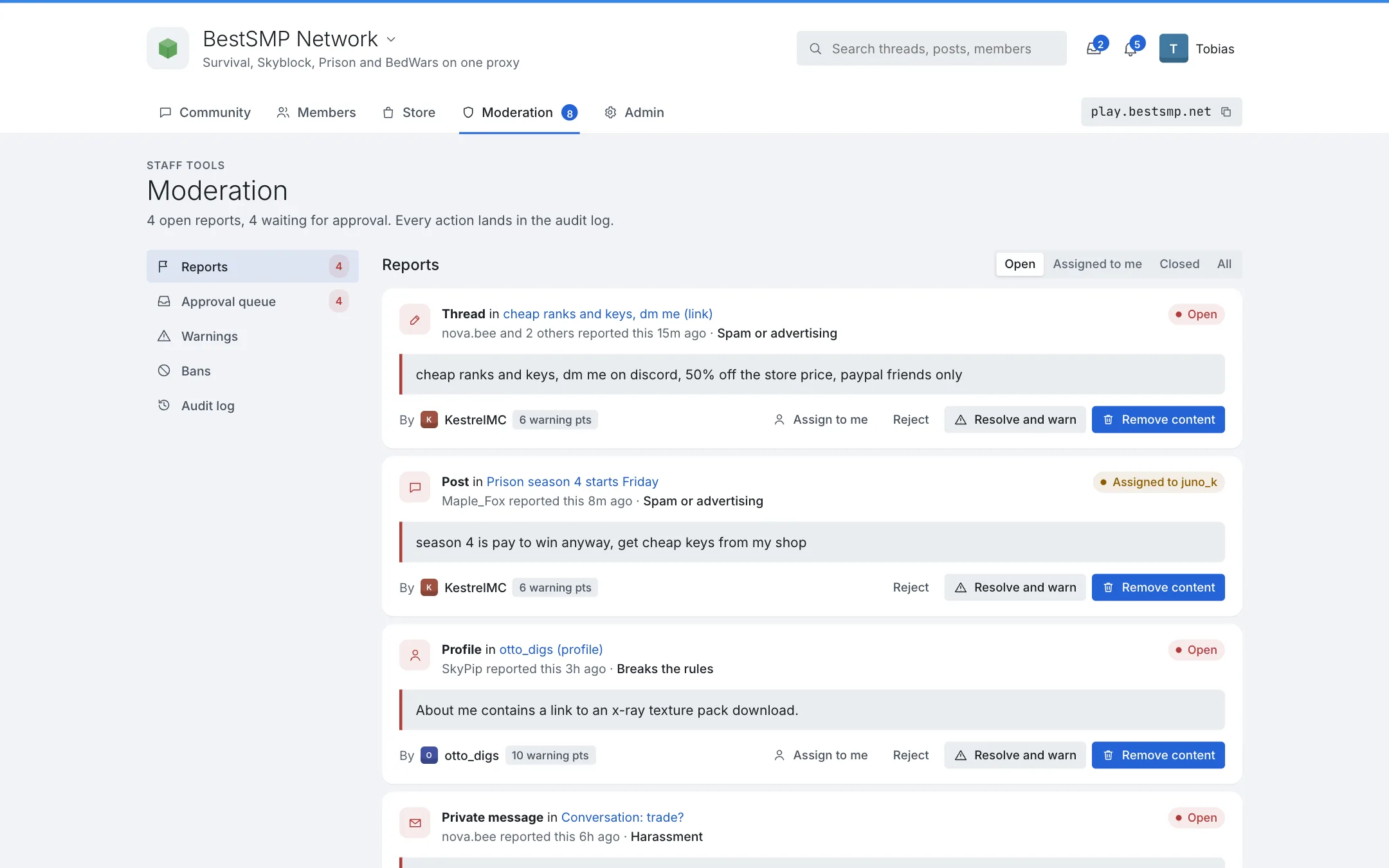Click the pencil thread icon on first report

point(415,320)
